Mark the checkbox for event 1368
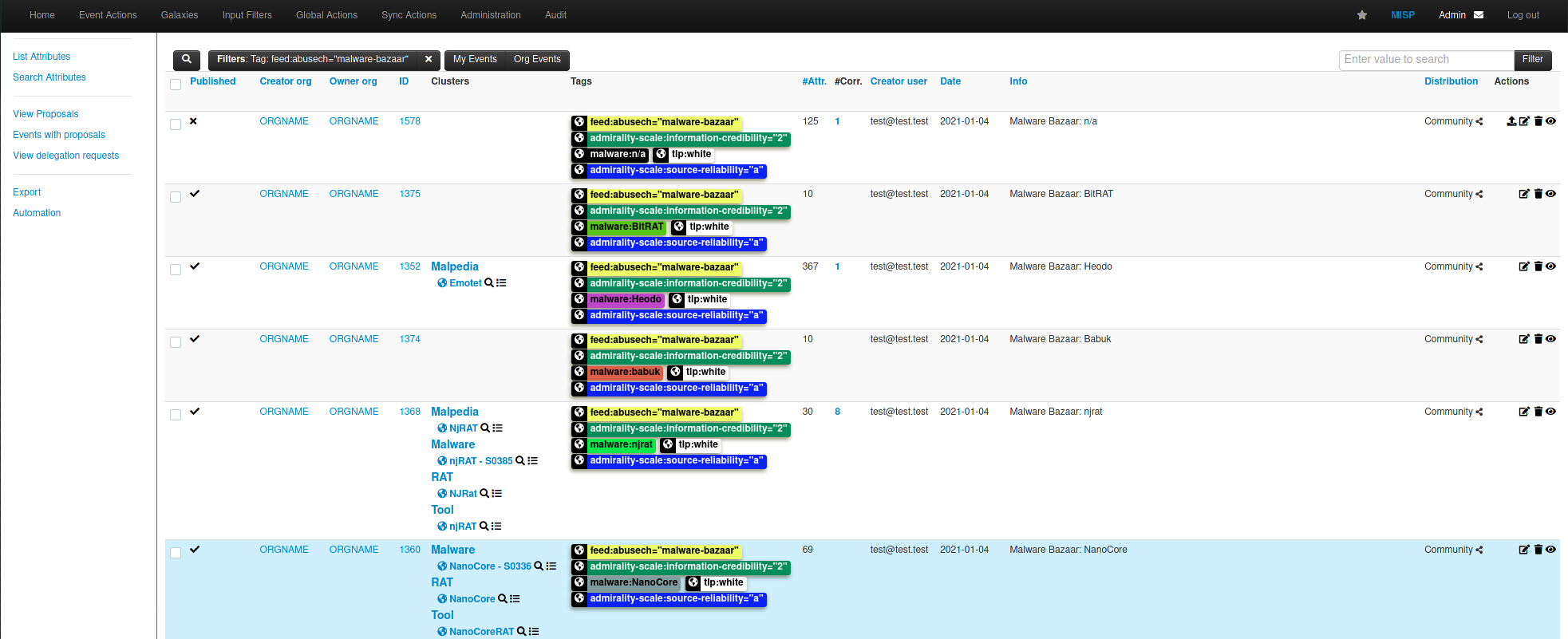Viewport: 1568px width, 639px height. (176, 415)
